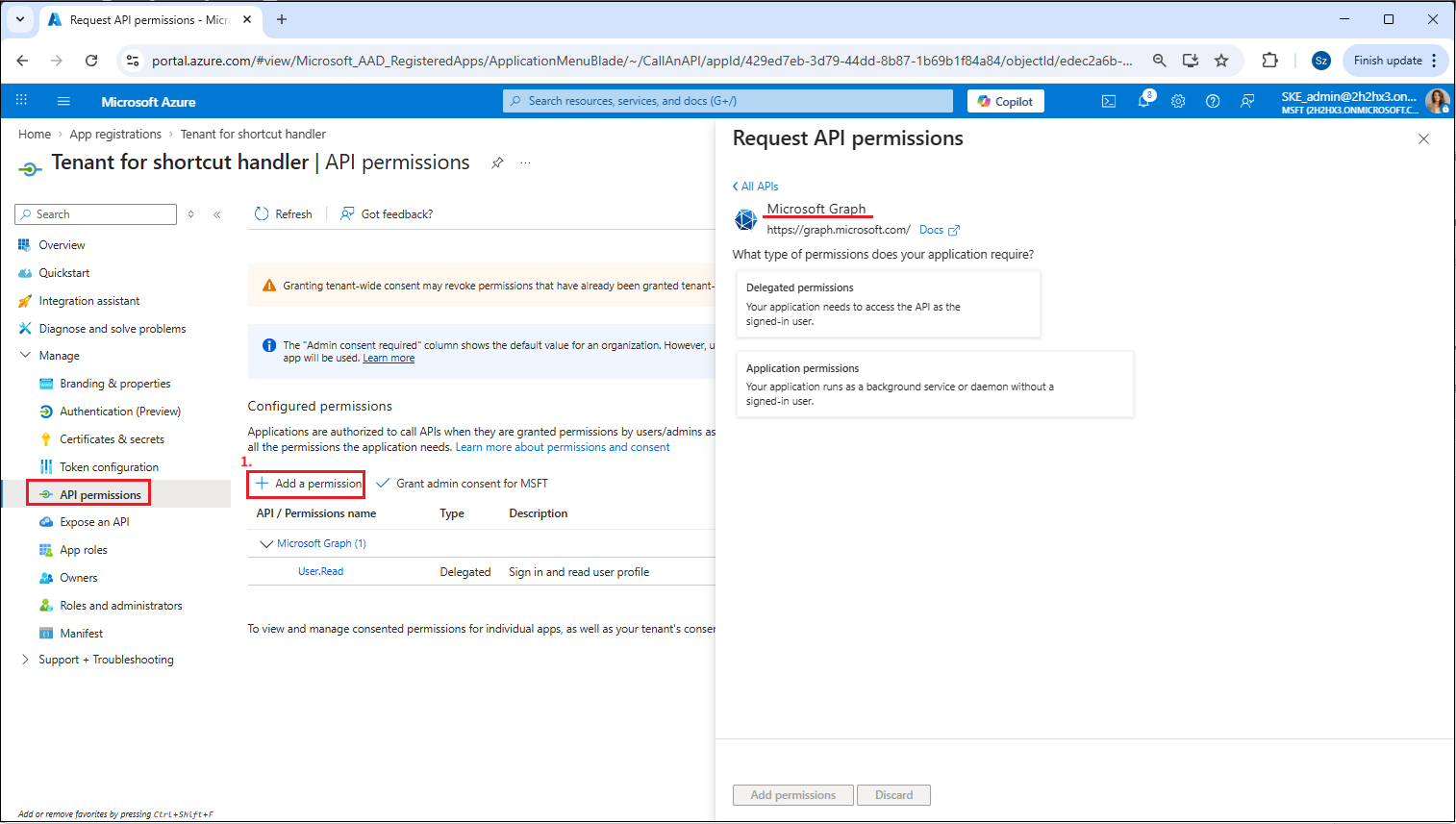
Task: Navigate to Home breadcrumb
Action: (35, 135)
